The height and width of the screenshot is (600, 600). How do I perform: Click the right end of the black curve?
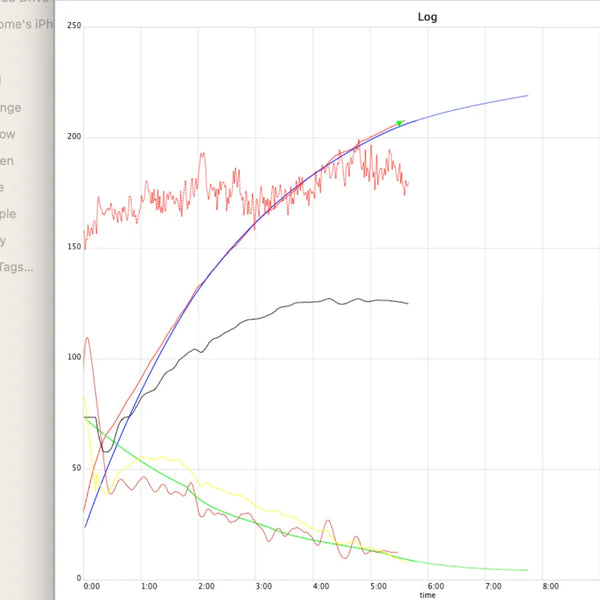point(407,303)
